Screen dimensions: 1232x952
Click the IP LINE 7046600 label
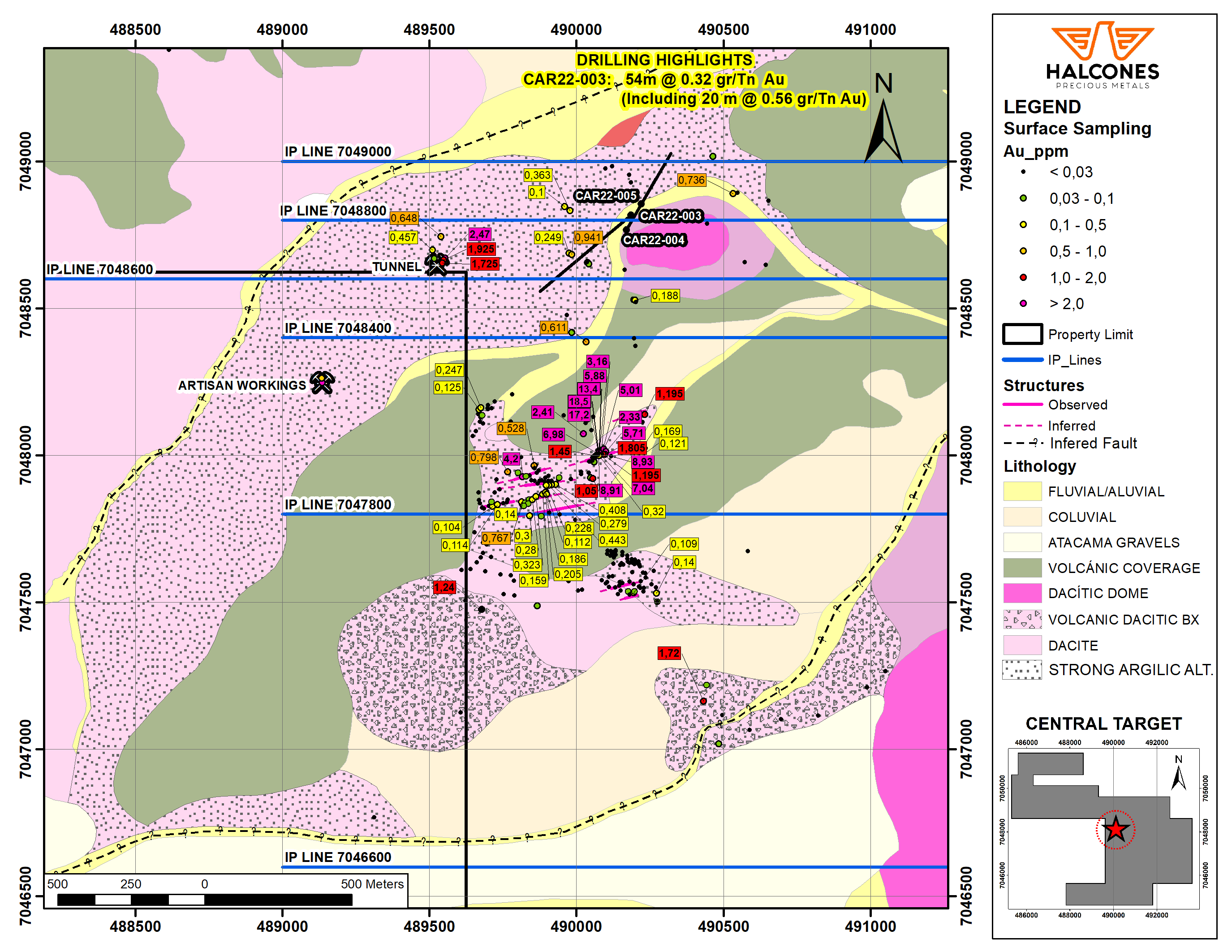coord(337,857)
